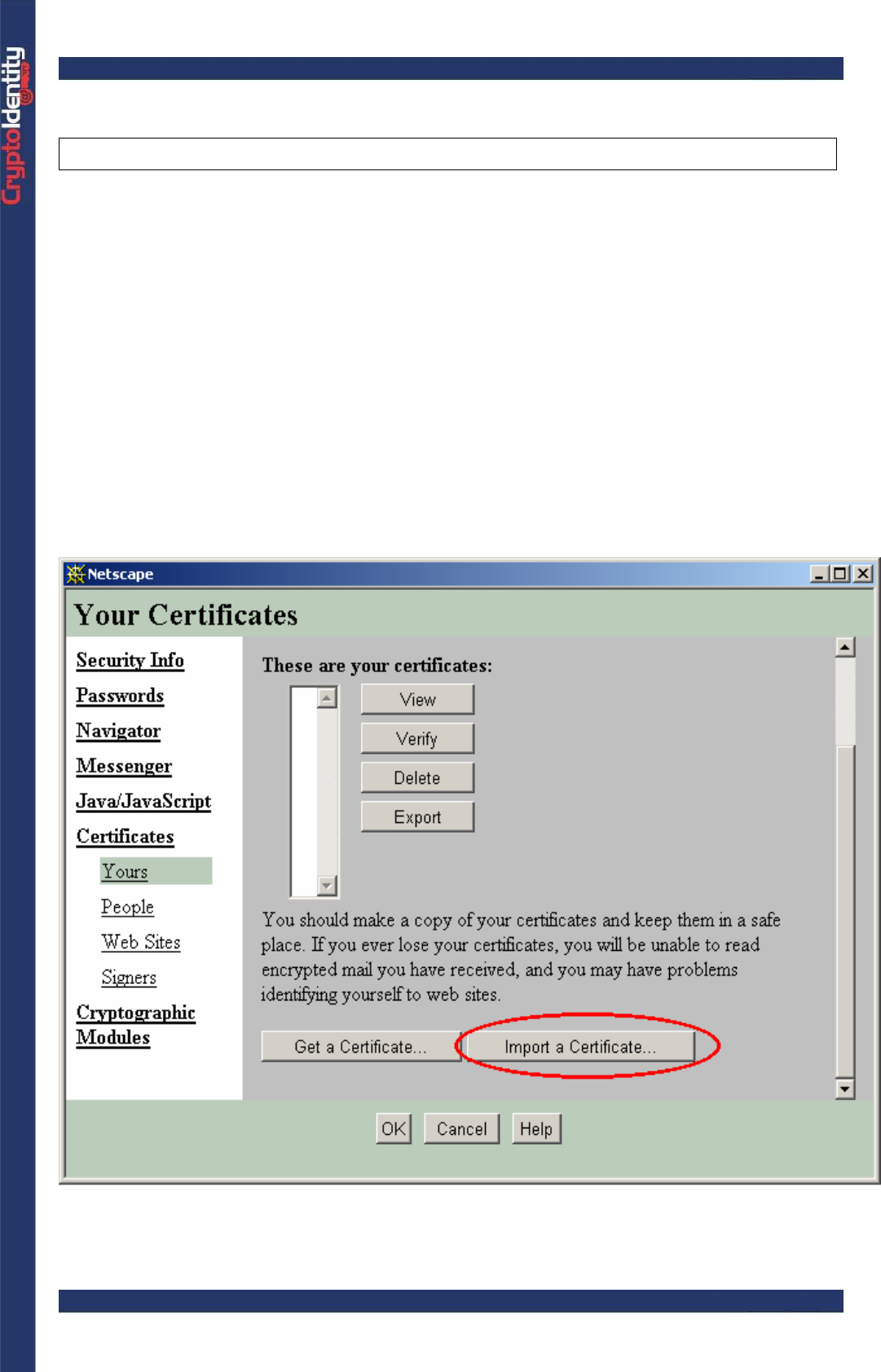The image size is (881, 1372).
Task: Open Help for certificates
Action: (536, 1129)
